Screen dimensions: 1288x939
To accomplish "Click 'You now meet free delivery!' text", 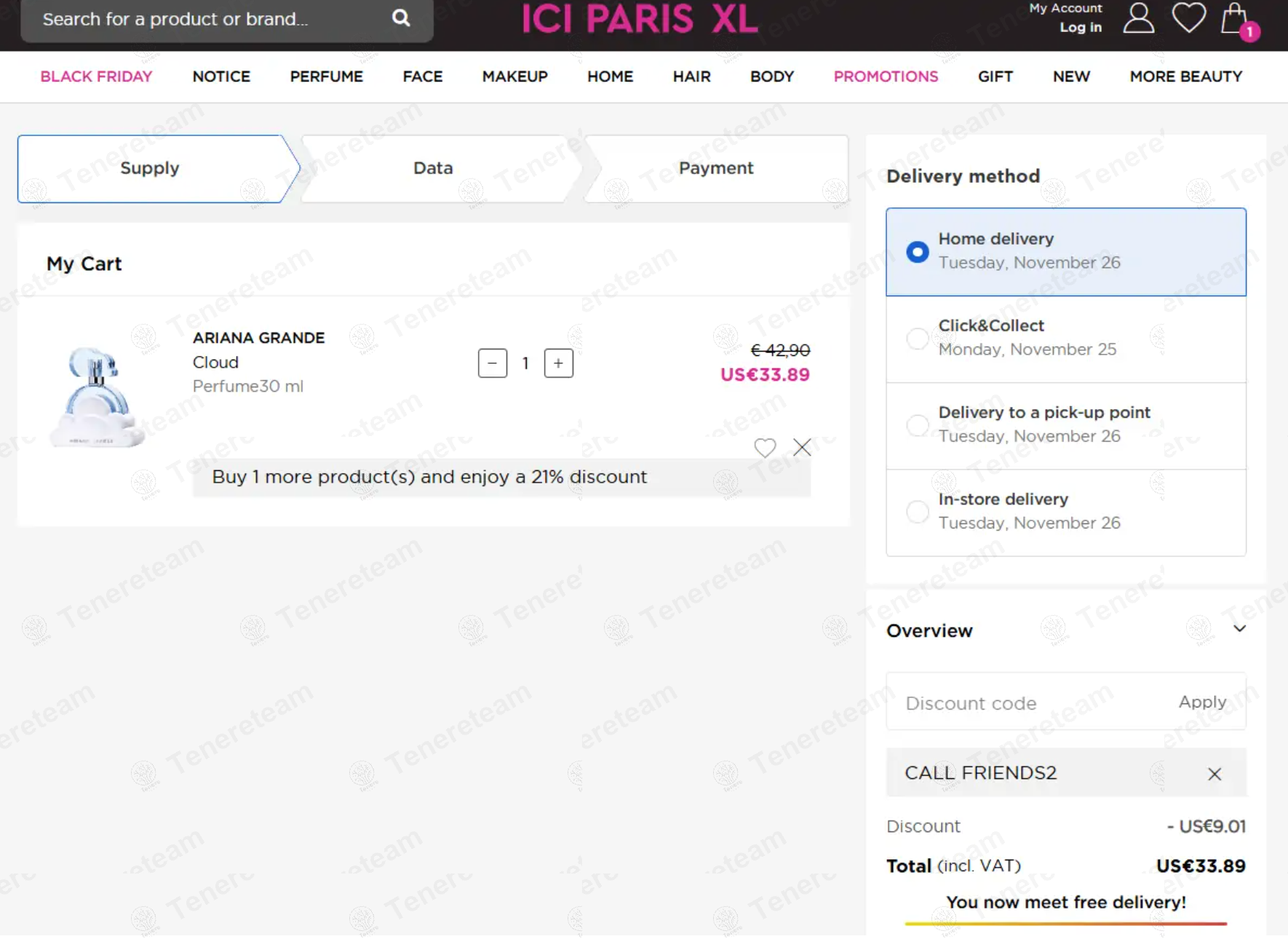I will (1066, 903).
